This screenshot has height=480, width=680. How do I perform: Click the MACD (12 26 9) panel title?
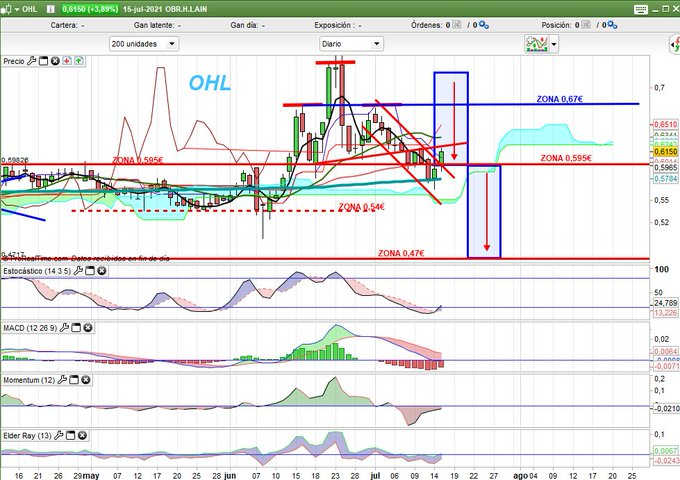pyautogui.click(x=30, y=328)
